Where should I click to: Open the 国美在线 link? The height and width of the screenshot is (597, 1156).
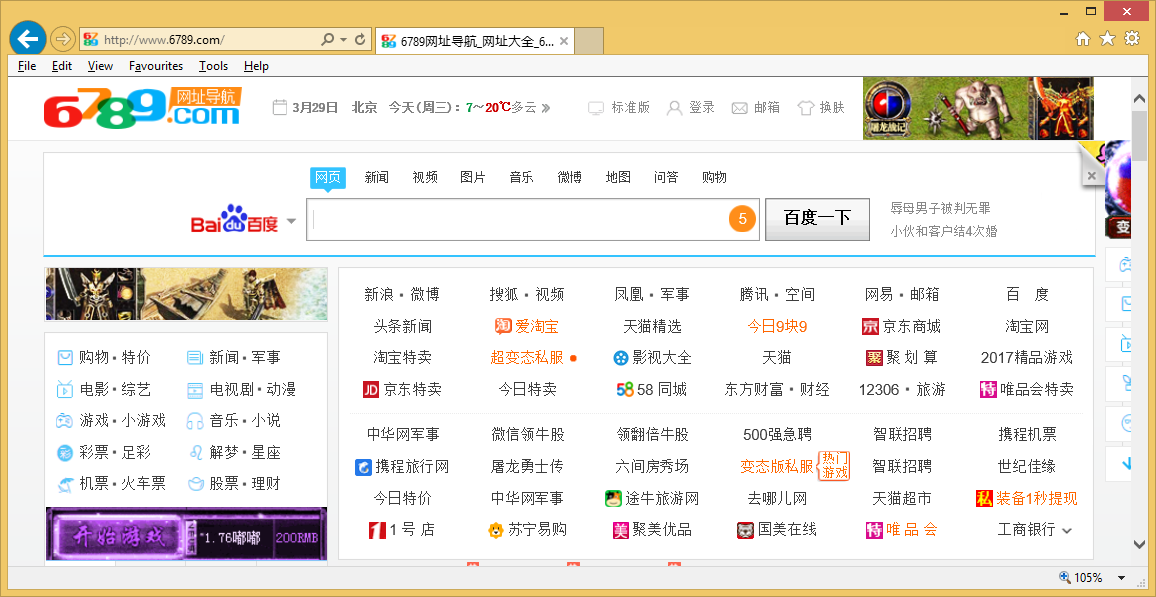coord(777,530)
